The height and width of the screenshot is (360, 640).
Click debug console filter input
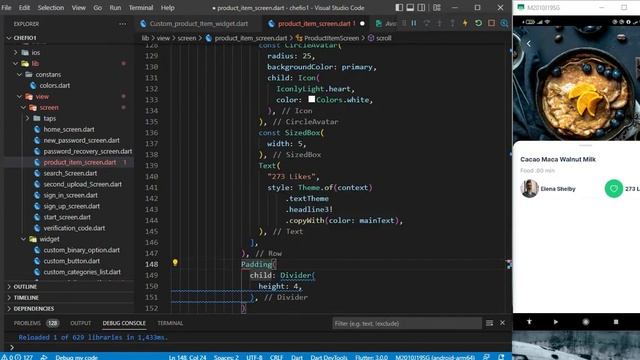tap(407, 323)
